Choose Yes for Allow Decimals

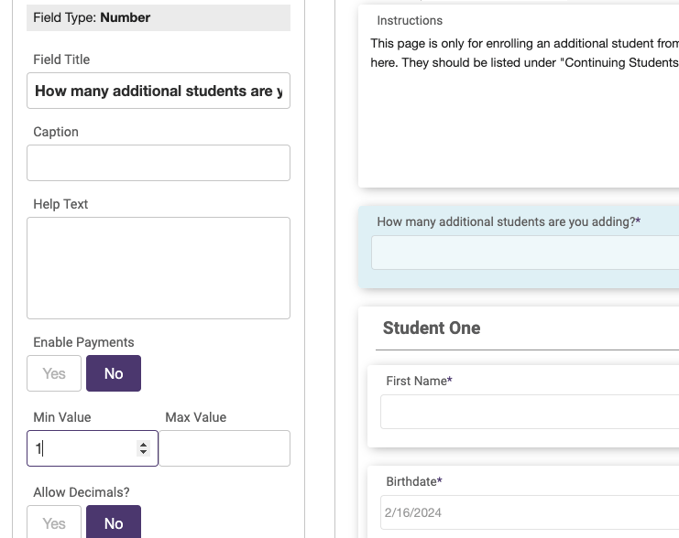tap(54, 522)
